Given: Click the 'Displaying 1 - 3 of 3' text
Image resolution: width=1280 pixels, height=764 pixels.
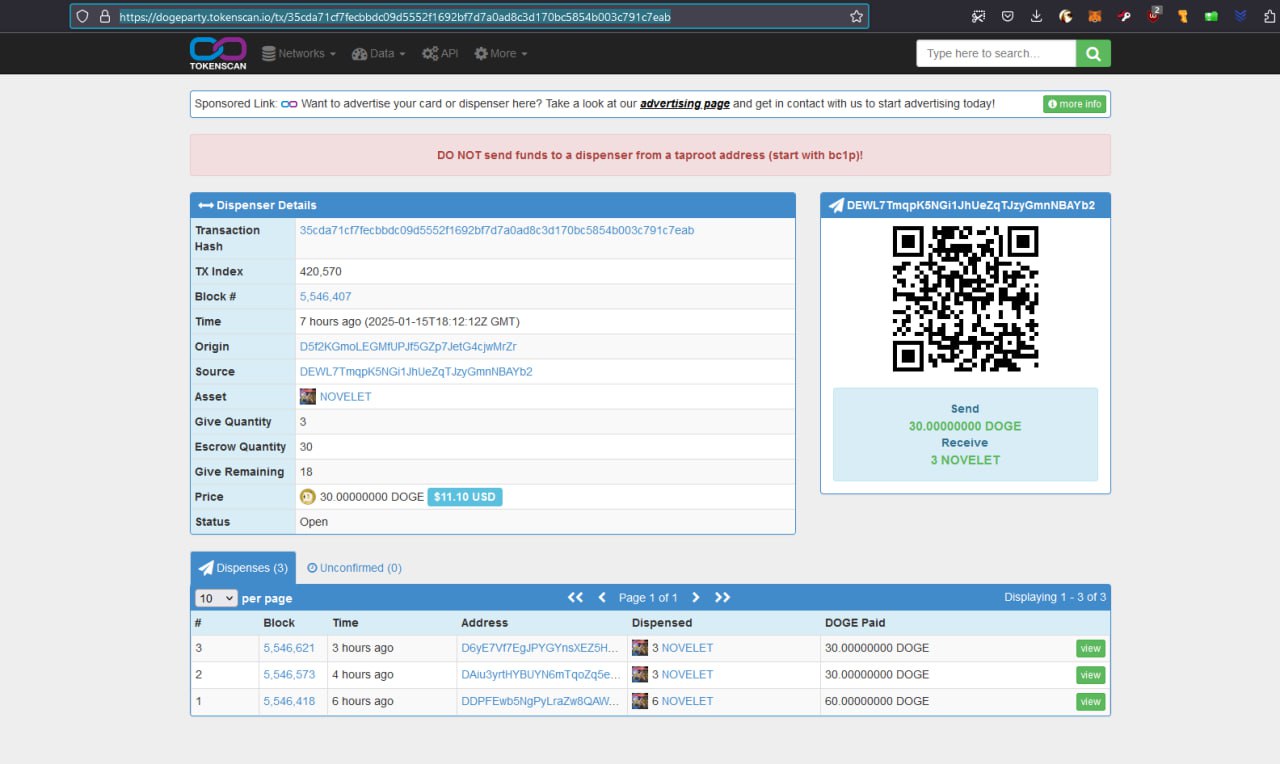Looking at the screenshot, I should 1055,597.
